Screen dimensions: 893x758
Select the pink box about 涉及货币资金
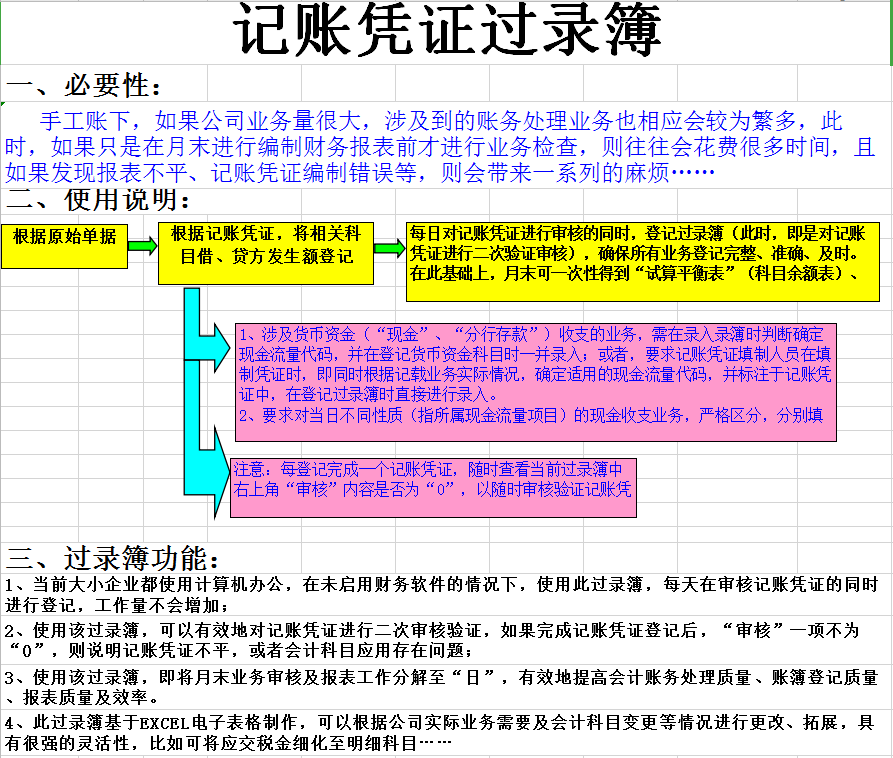[x=536, y=382]
